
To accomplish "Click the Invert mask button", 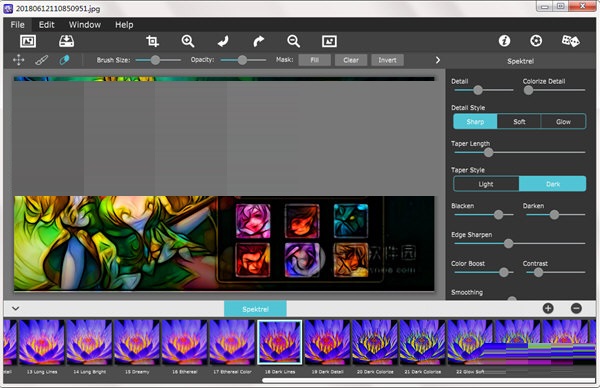I will click(387, 60).
